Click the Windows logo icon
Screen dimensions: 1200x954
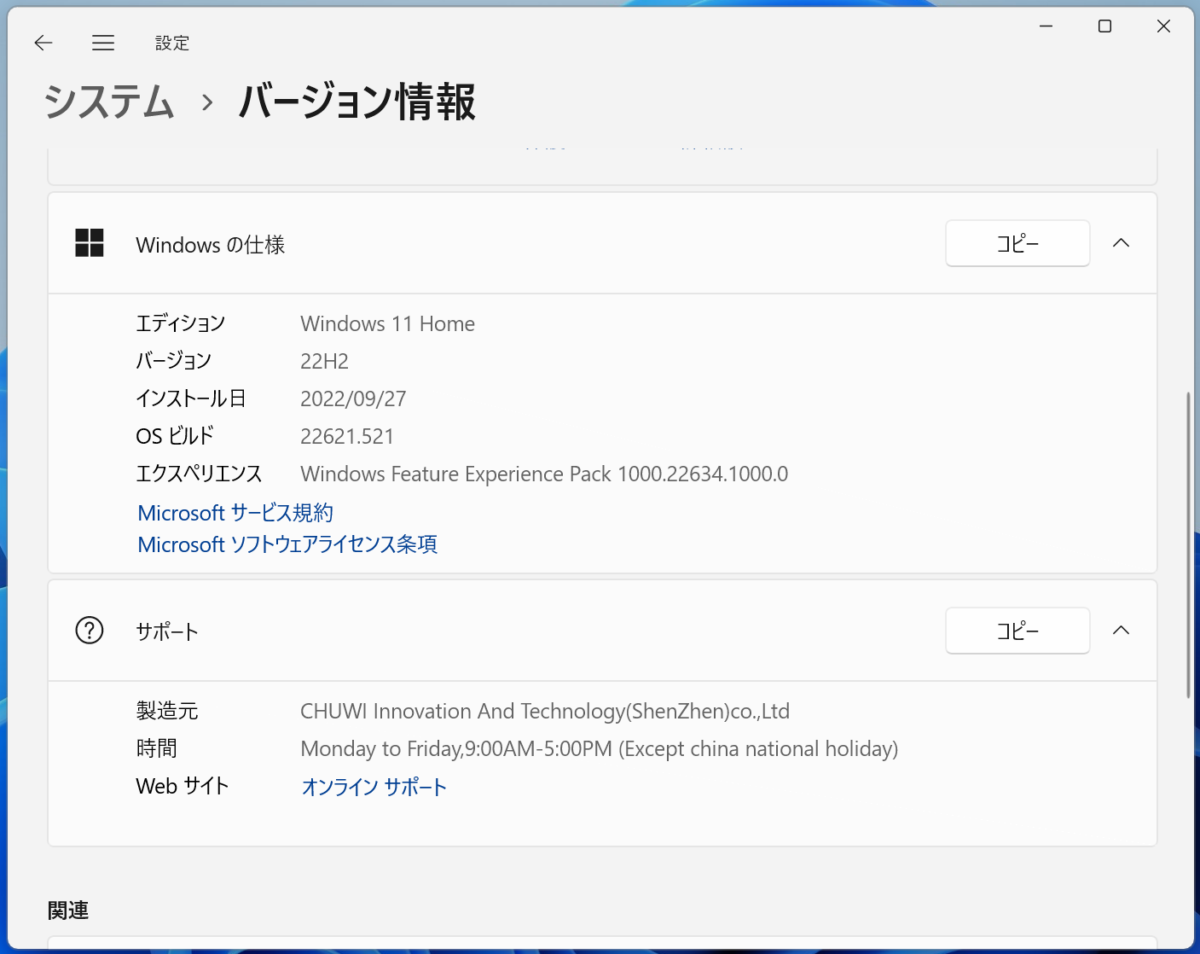tap(90, 243)
